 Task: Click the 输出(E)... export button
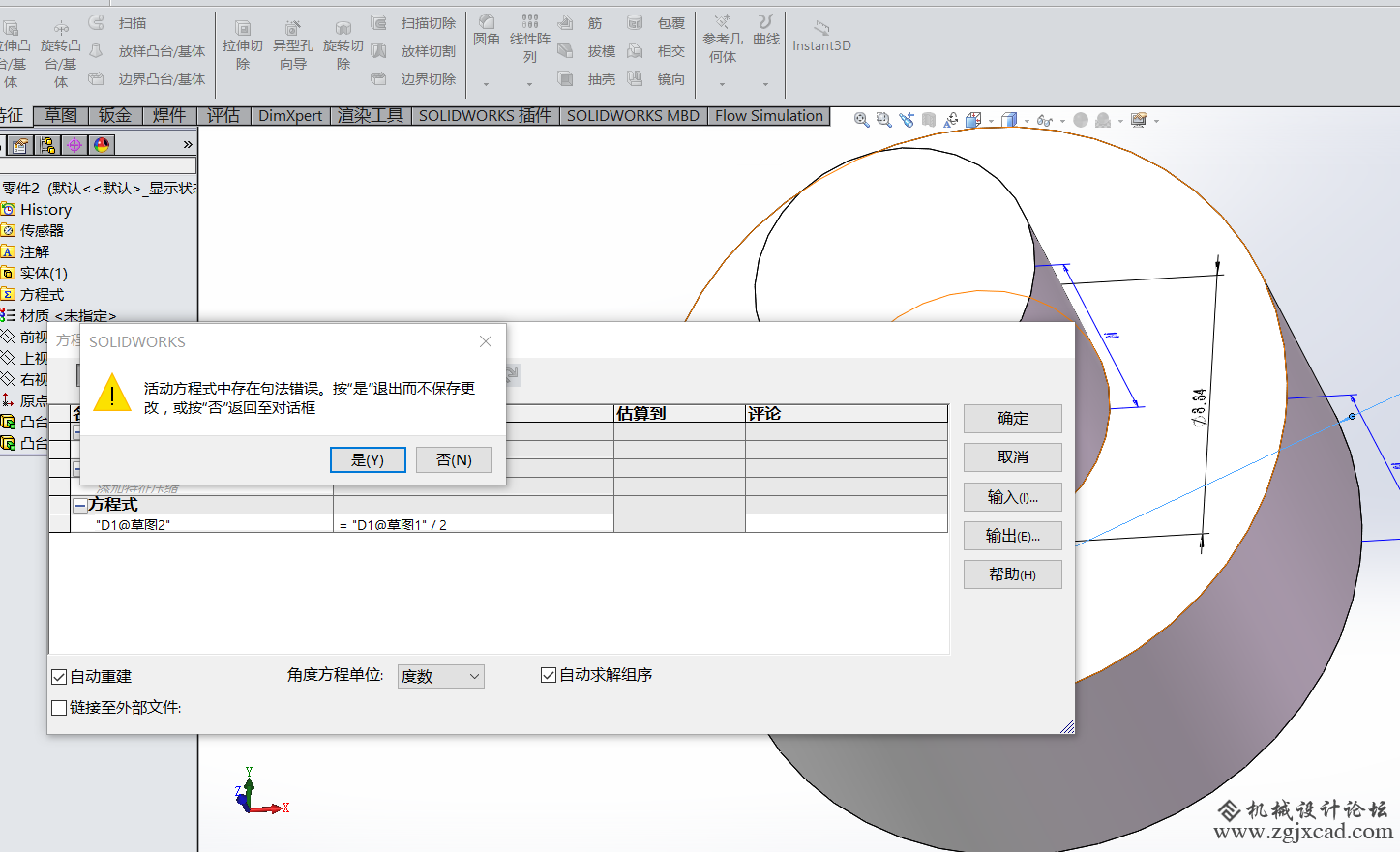click(x=1013, y=536)
